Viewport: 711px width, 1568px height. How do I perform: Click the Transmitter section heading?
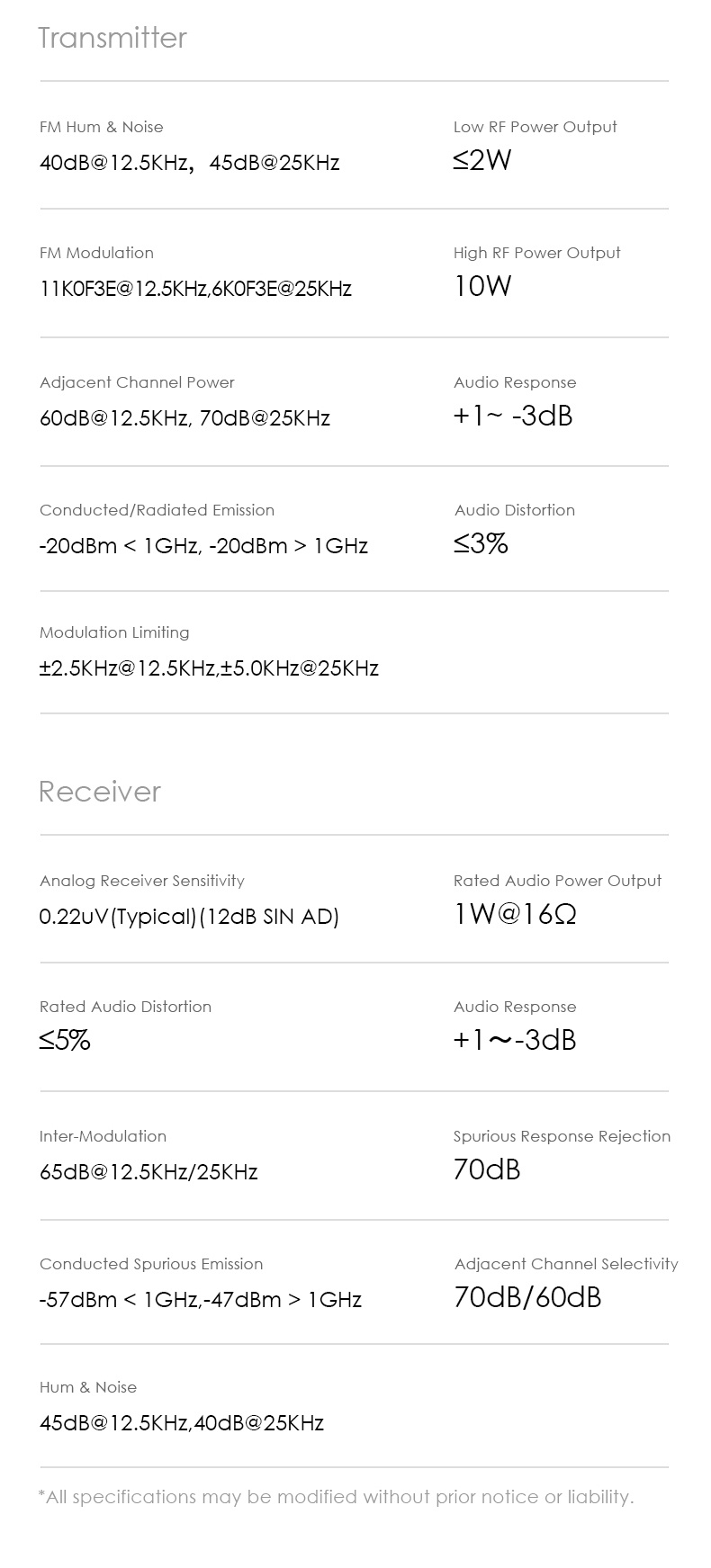click(x=112, y=38)
